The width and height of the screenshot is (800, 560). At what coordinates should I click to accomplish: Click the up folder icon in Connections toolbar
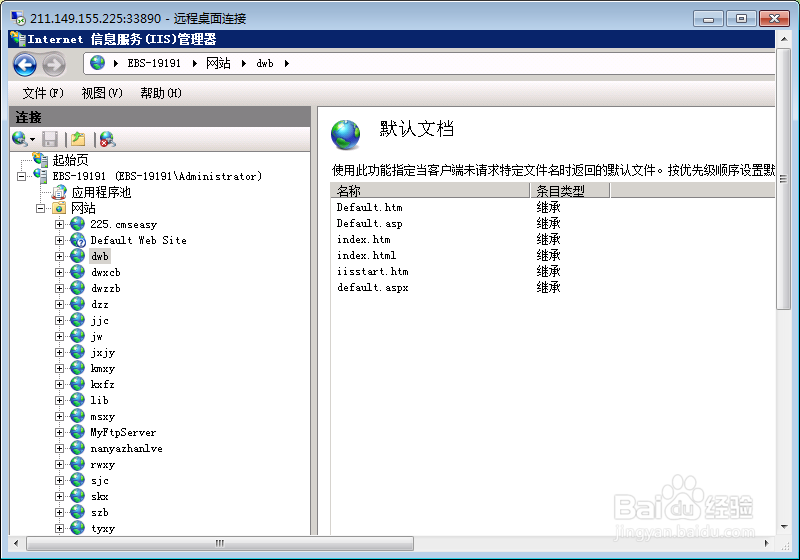coord(78,139)
